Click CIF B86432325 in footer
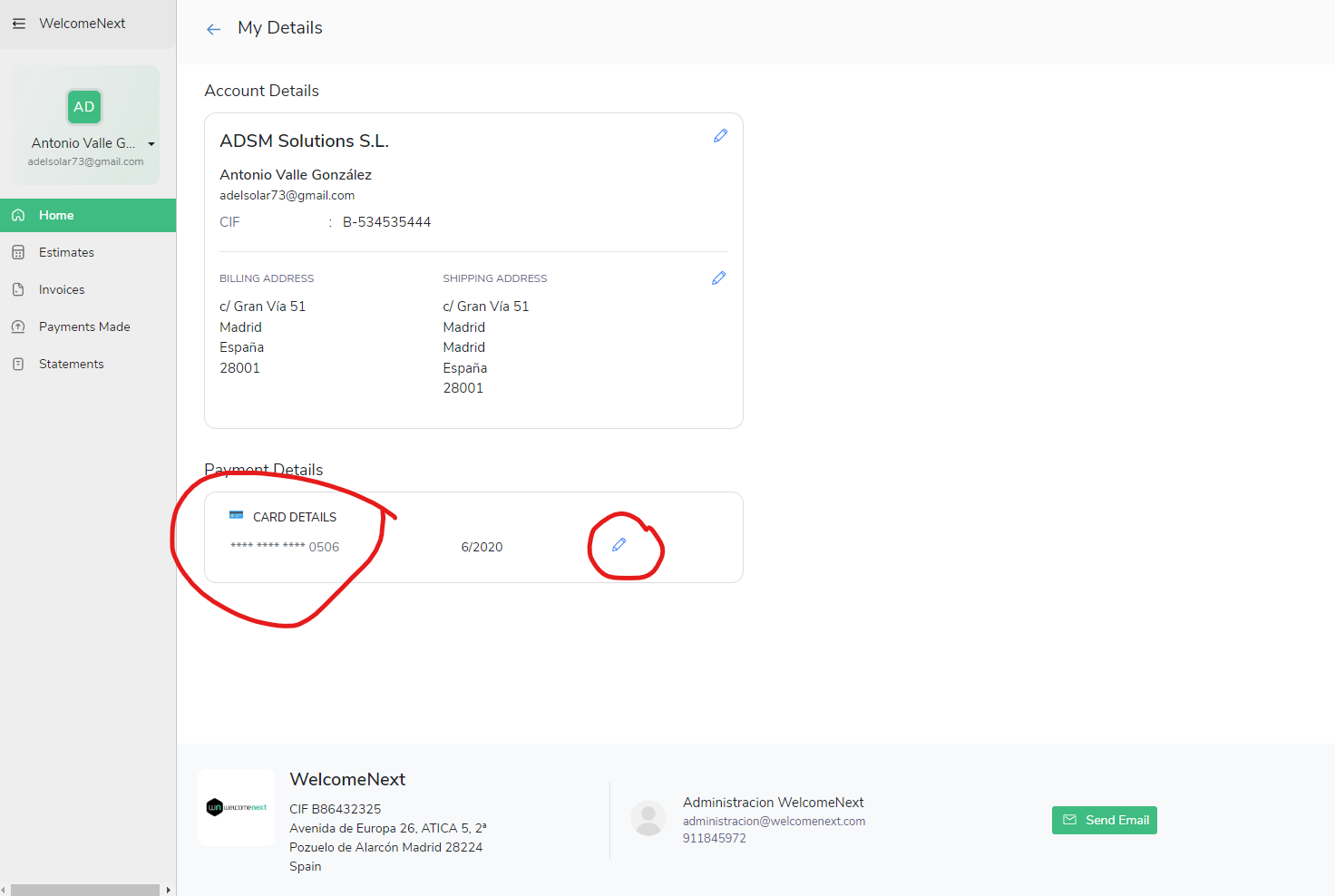The width and height of the screenshot is (1335, 896). pyautogui.click(x=335, y=809)
